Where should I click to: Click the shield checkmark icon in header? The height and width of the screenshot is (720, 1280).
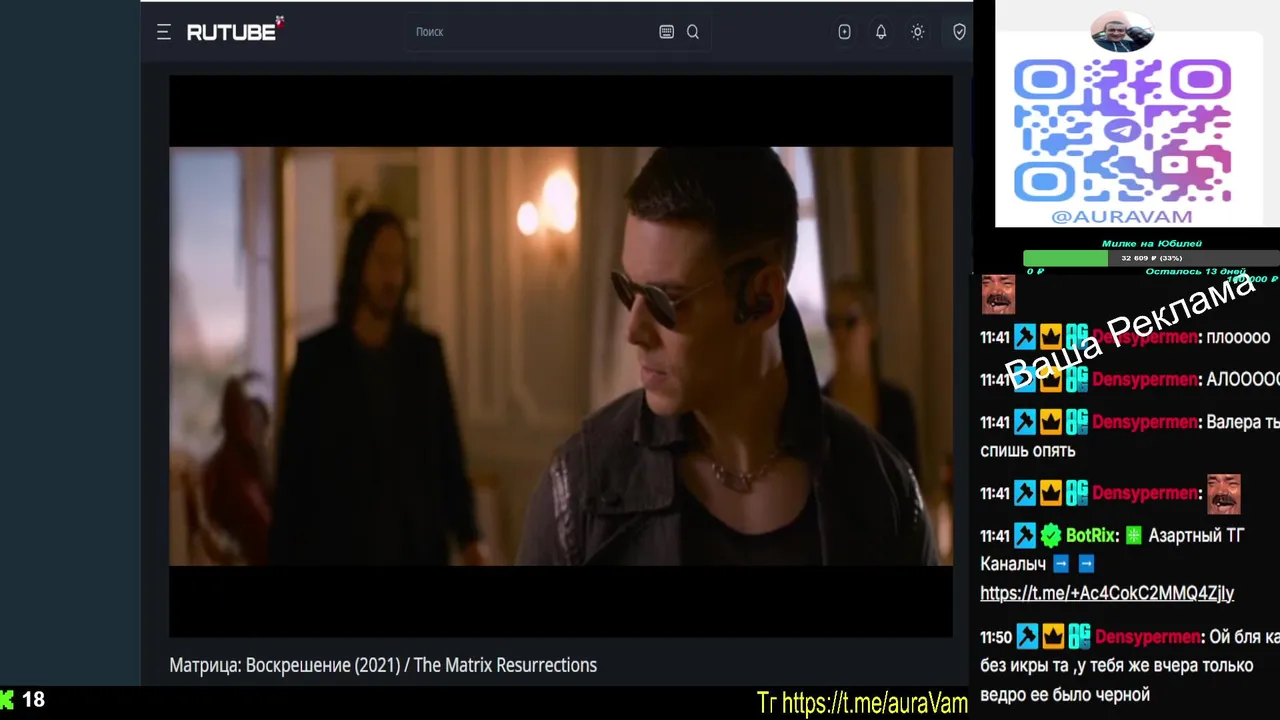click(959, 32)
